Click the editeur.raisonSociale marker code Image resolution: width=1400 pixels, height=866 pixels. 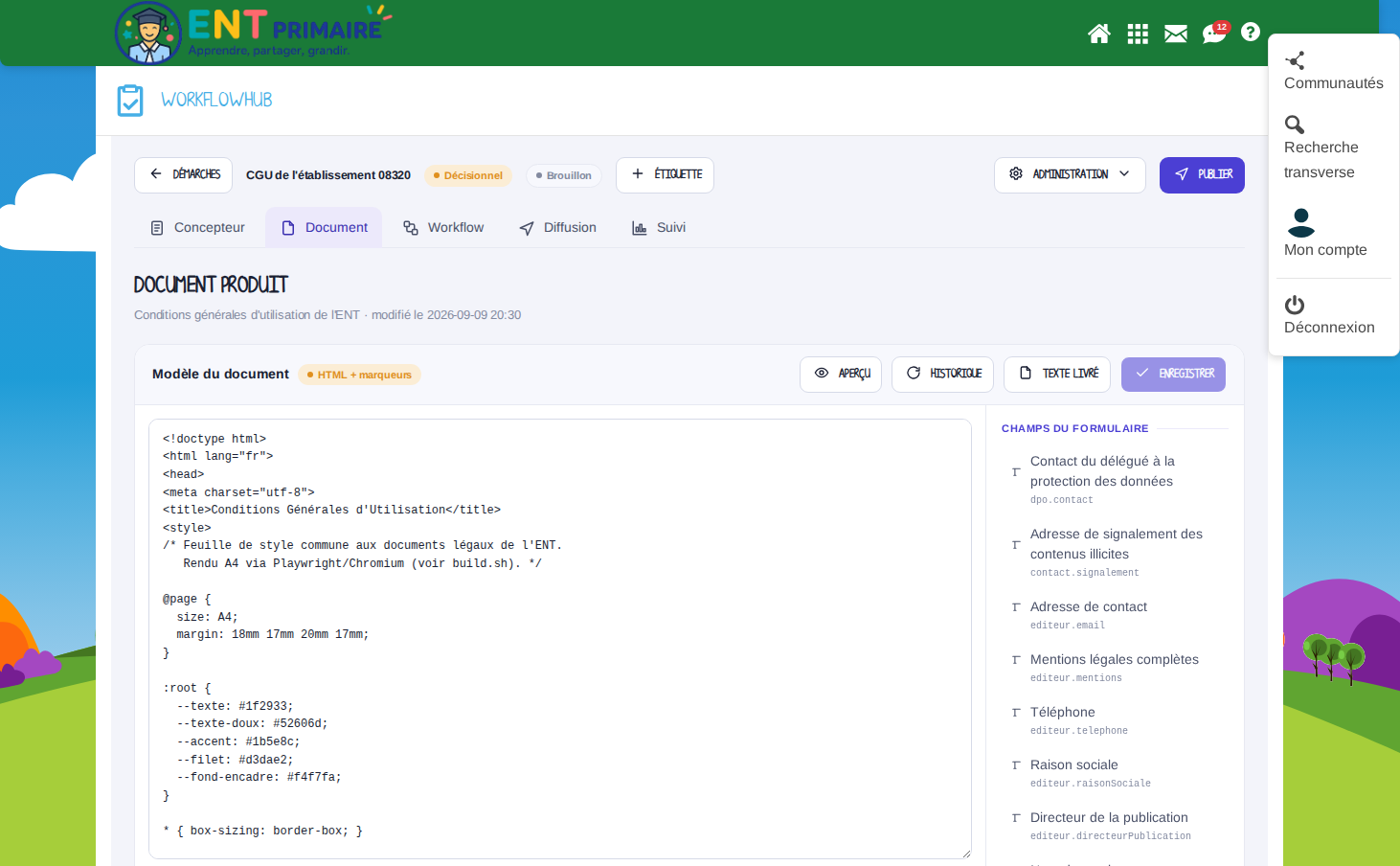1091,784
